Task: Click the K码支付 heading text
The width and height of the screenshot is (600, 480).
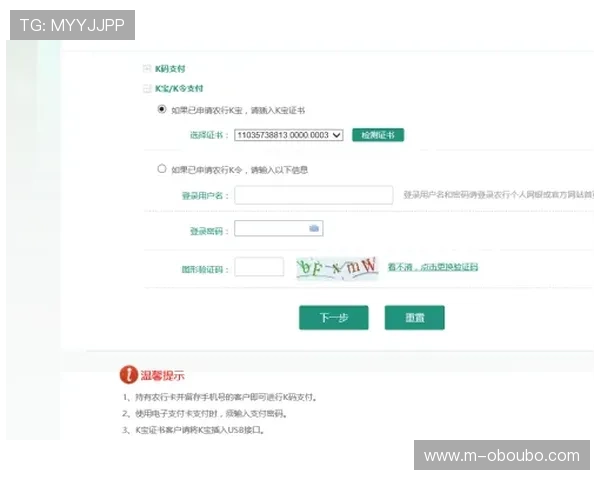Action: pos(170,69)
